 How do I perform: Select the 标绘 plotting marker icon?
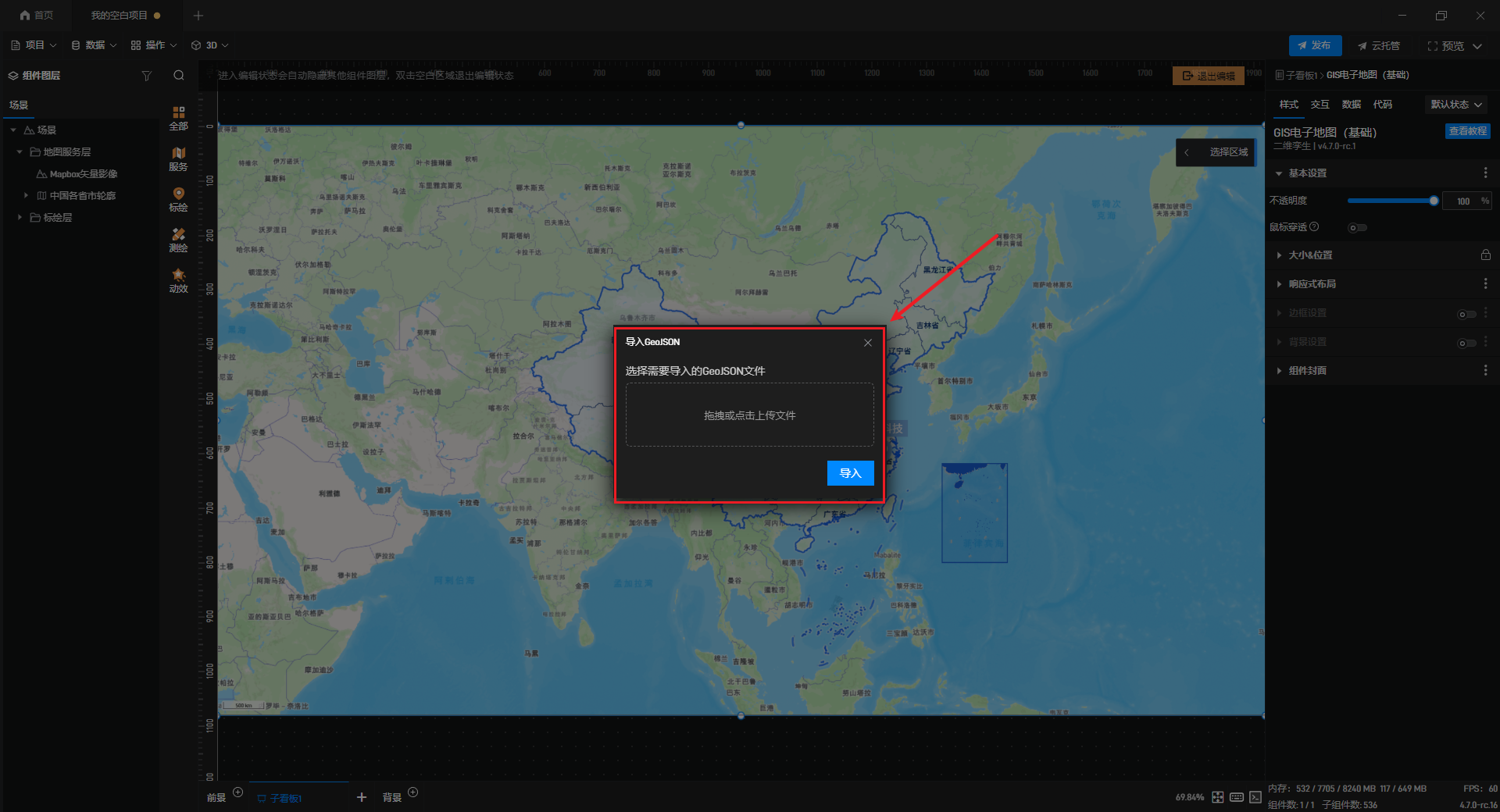coord(178,199)
